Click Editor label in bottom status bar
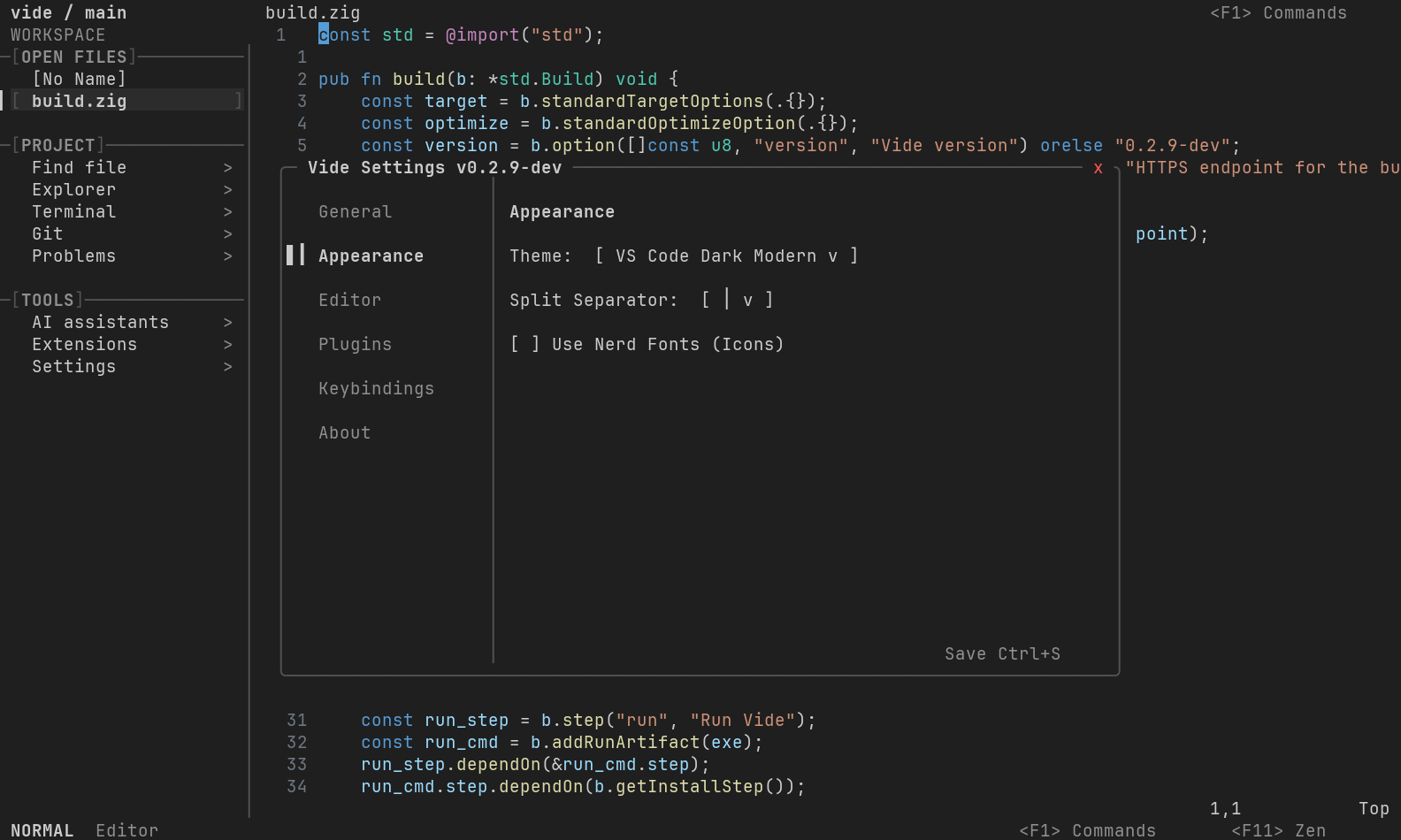 [x=126, y=830]
